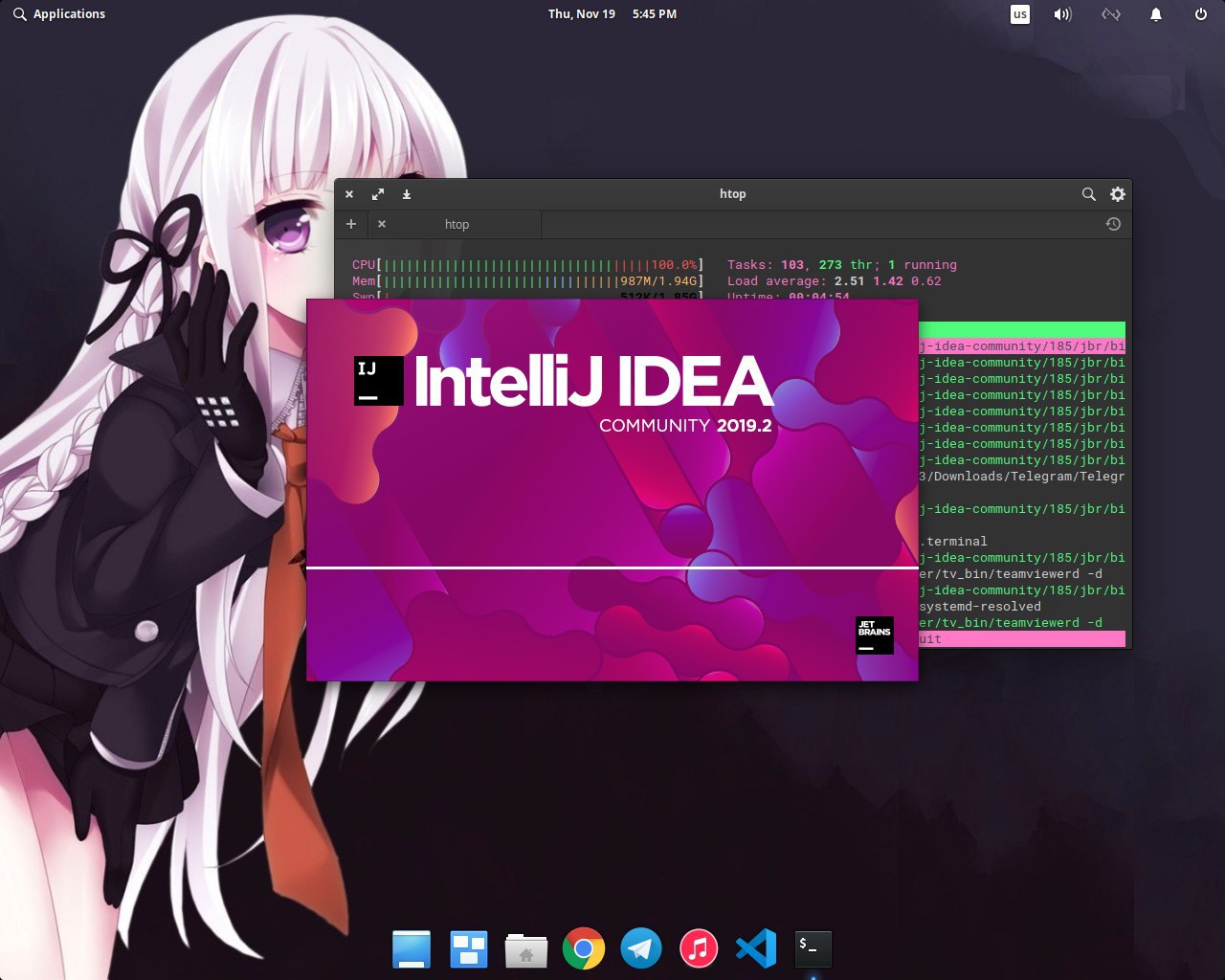Launch Google Chrome from the dock

[x=584, y=949]
